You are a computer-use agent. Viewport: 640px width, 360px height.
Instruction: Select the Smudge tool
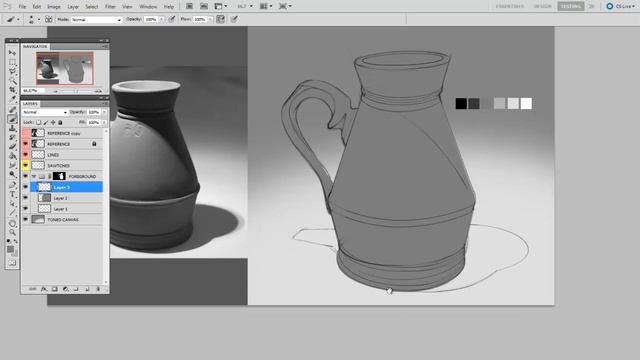[x=12, y=165]
